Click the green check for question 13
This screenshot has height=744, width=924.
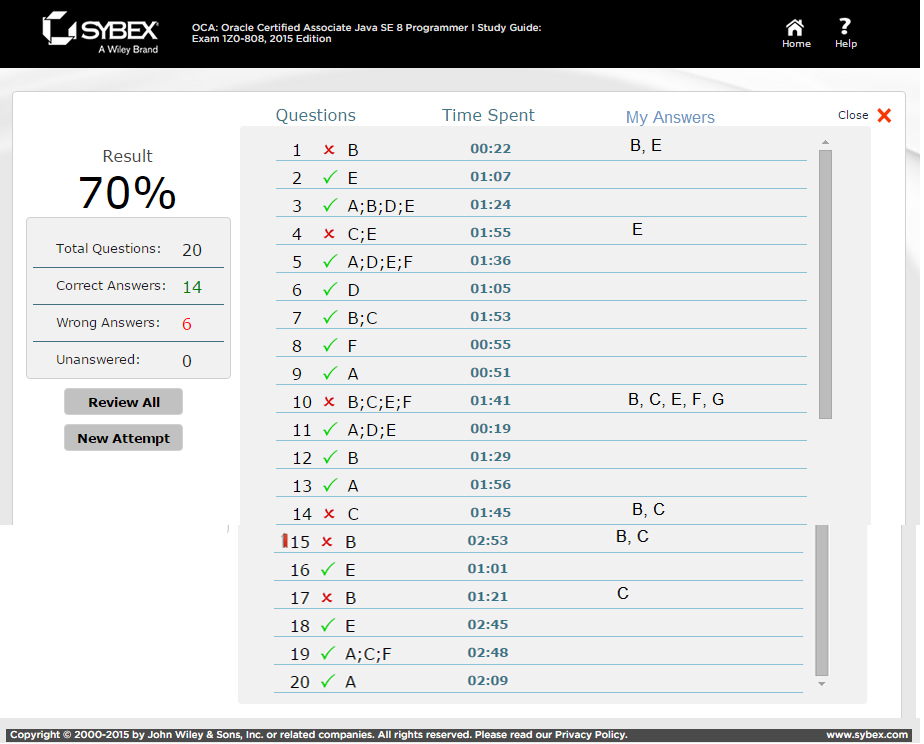point(330,485)
